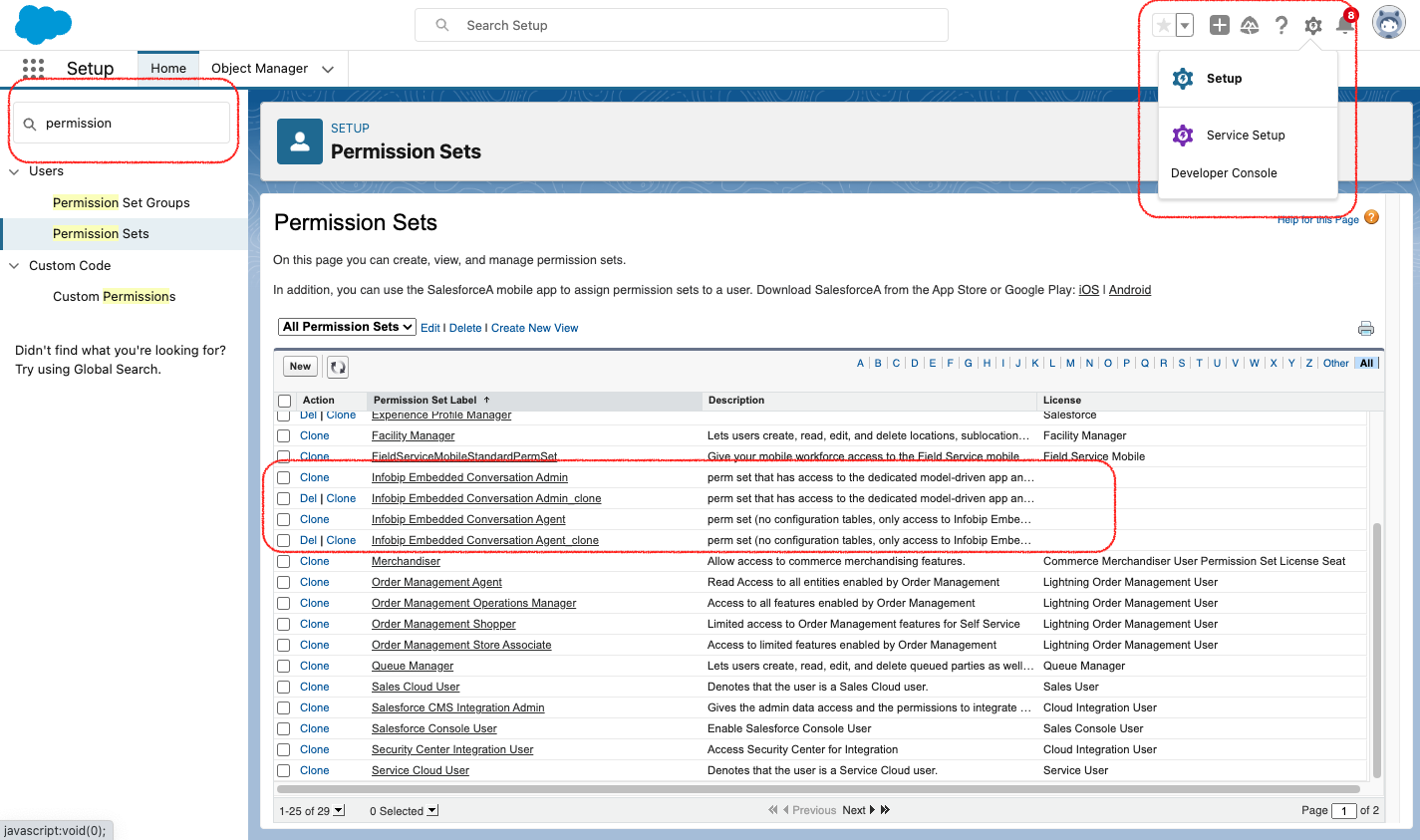Click the Printable View printer icon
Image resolution: width=1420 pixels, height=840 pixels.
click(x=1366, y=328)
